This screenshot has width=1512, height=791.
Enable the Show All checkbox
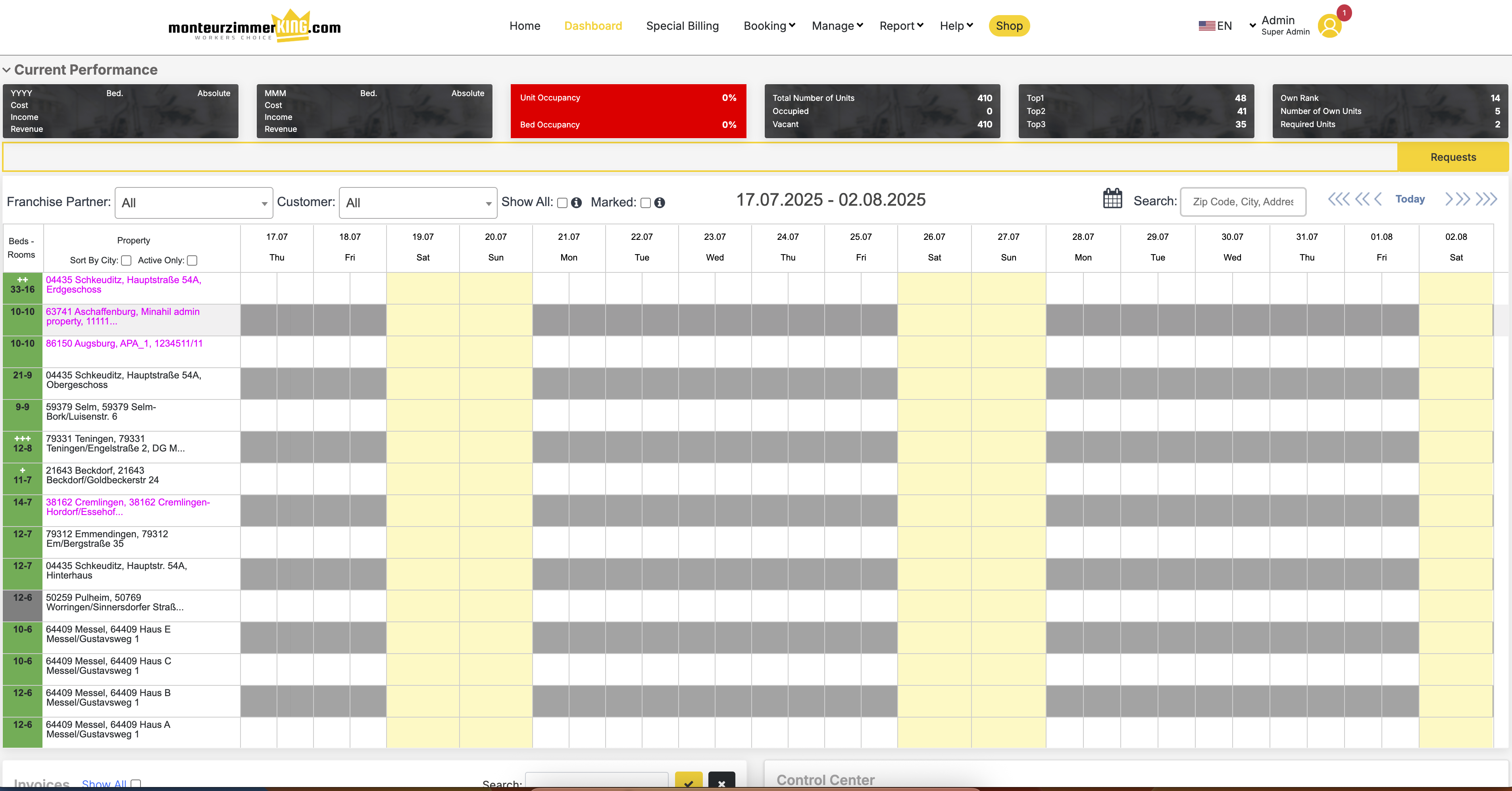(562, 203)
